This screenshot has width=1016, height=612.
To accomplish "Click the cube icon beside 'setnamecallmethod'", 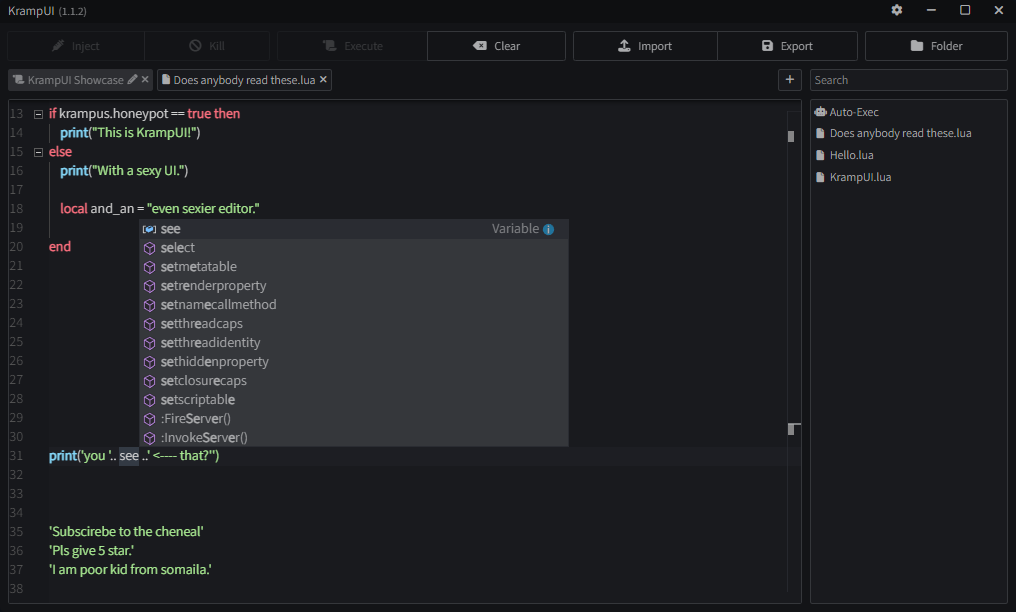I will click(x=150, y=305).
